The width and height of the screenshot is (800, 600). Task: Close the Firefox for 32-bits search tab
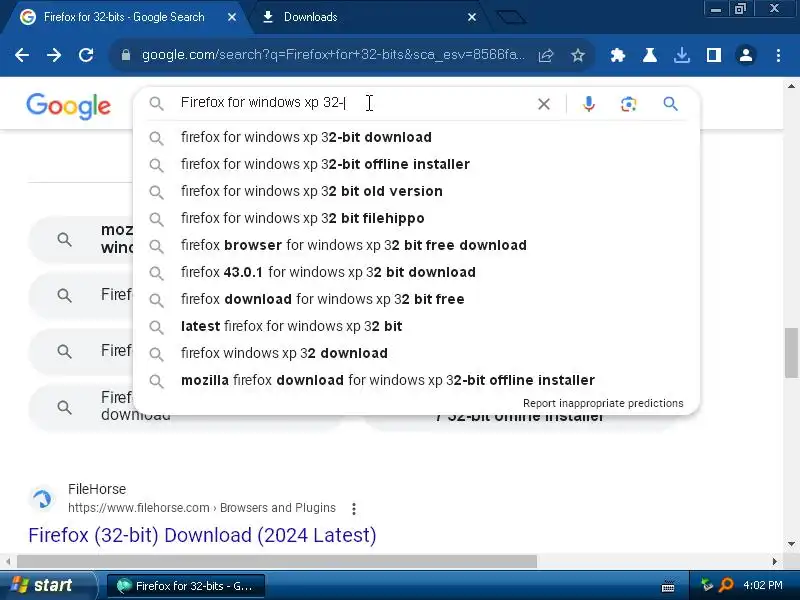point(232,17)
